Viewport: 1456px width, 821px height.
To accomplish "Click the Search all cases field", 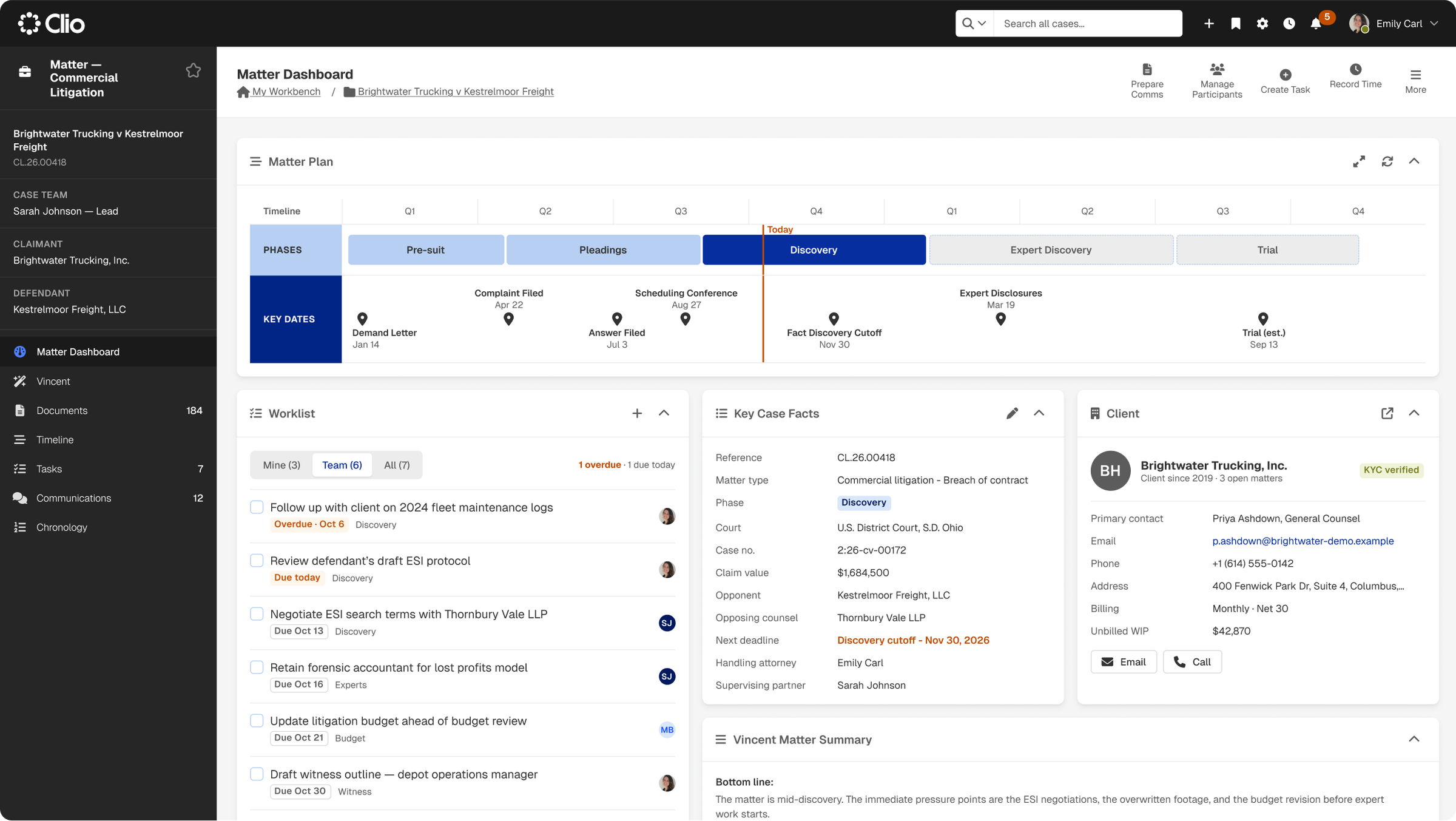I will 1087,24.
